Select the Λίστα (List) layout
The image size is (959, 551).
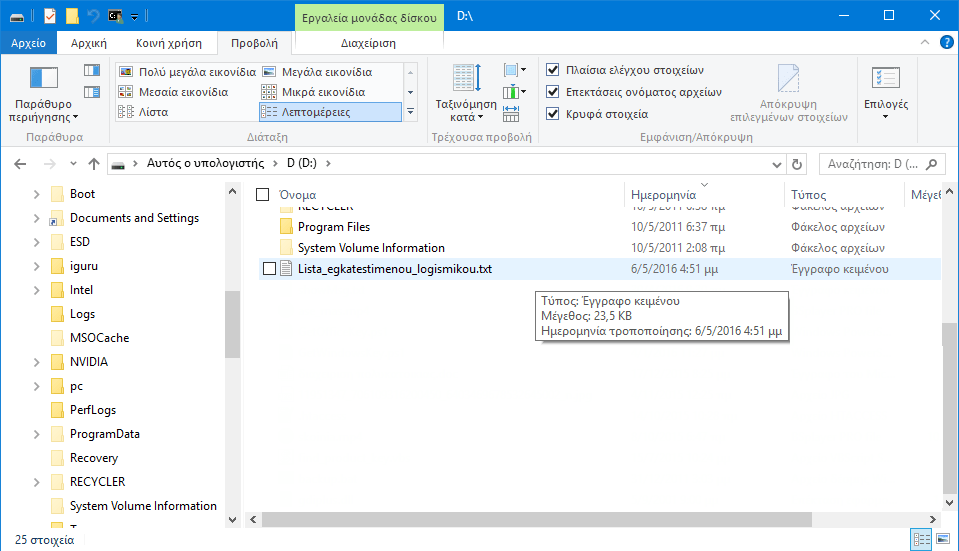click(x=152, y=112)
